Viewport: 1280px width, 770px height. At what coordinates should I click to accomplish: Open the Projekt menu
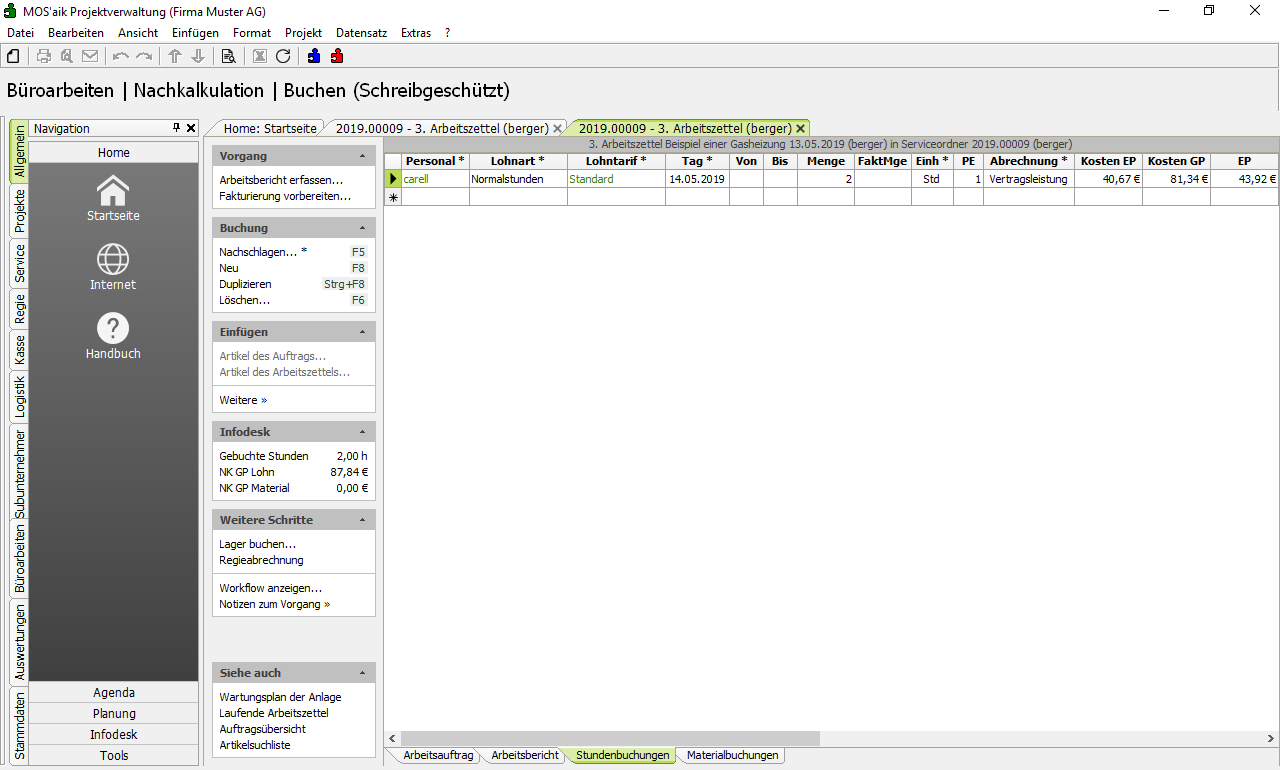click(x=303, y=33)
